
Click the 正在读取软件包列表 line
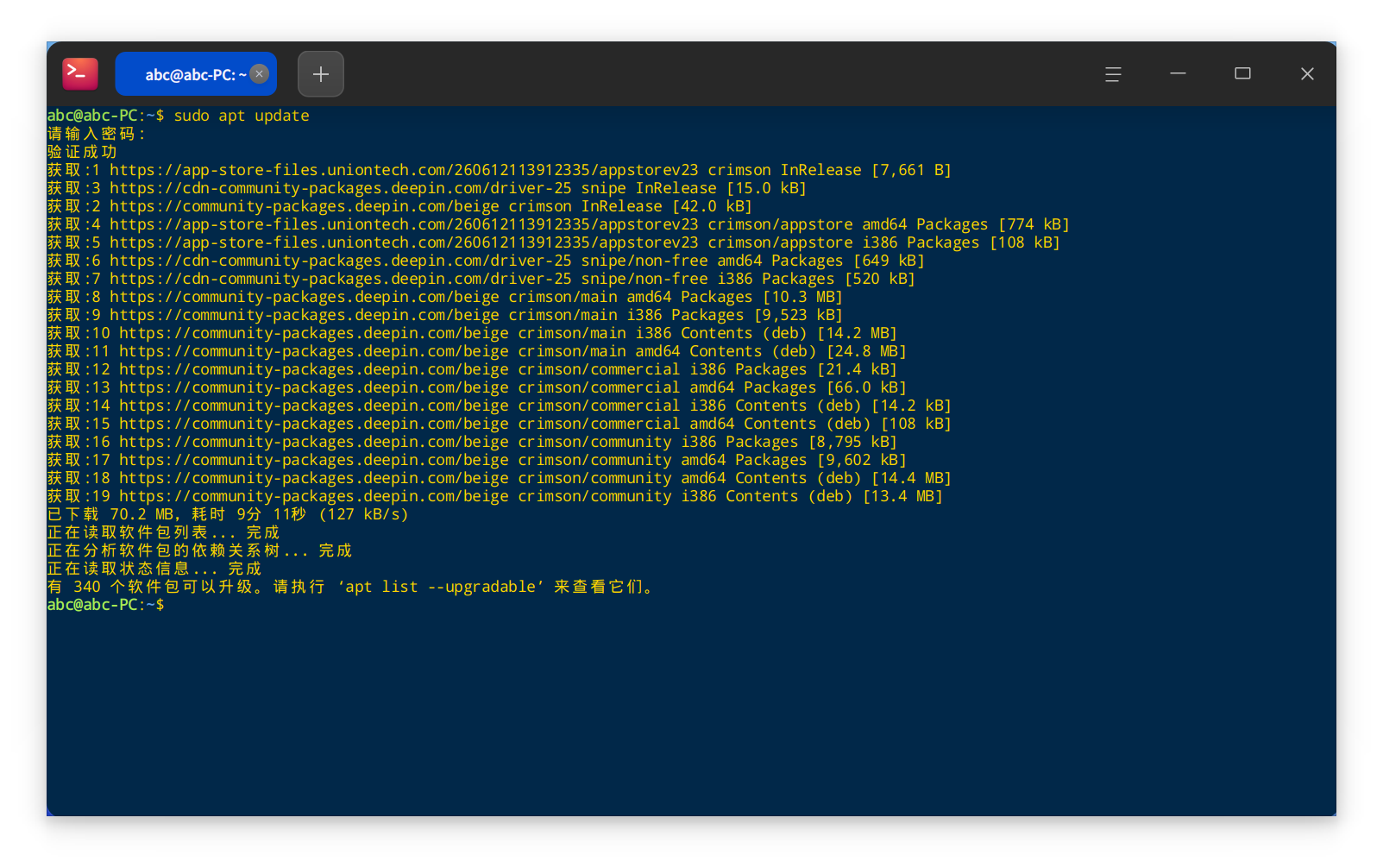[164, 532]
